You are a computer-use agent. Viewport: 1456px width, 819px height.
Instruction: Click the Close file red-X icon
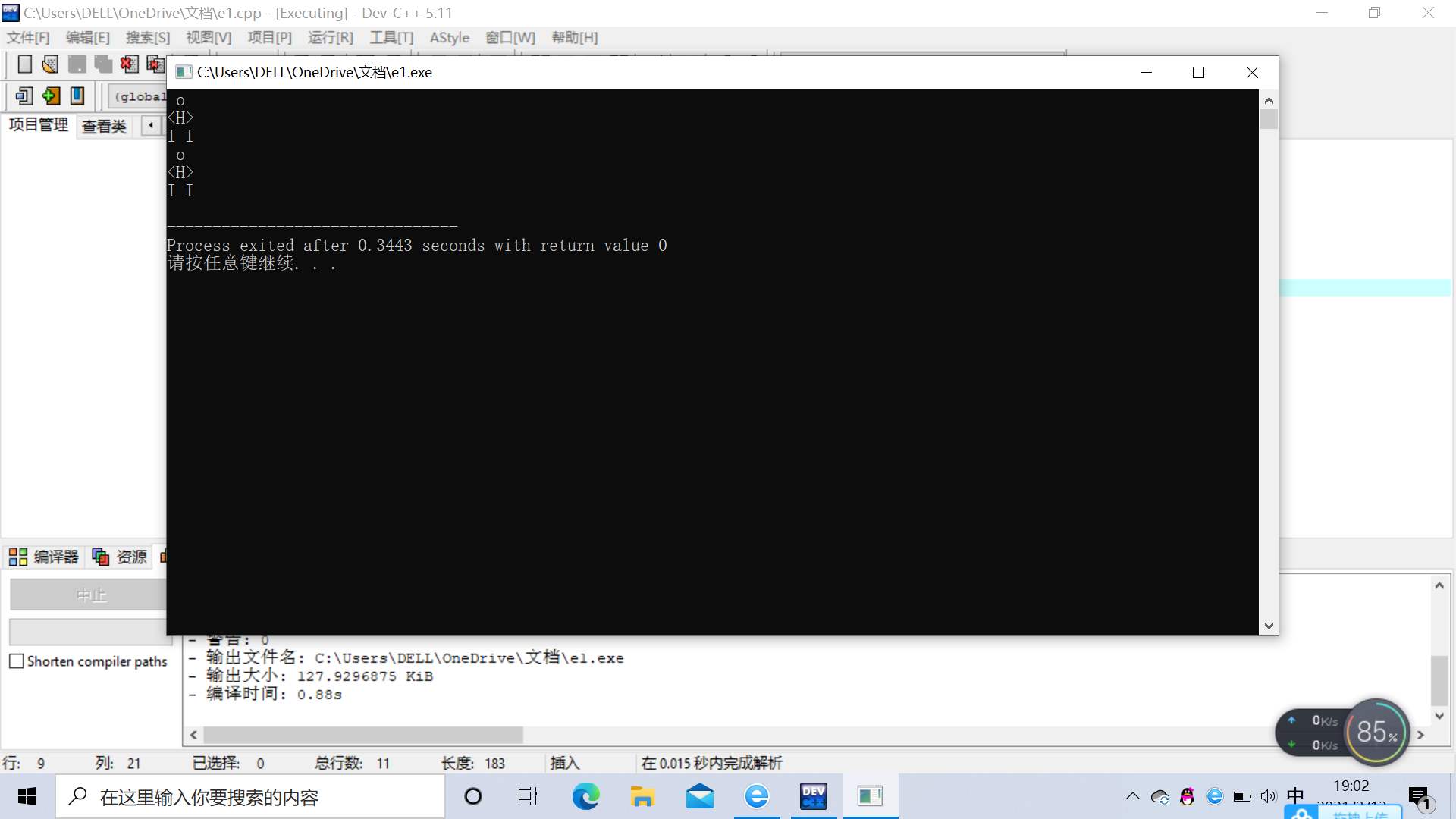[x=129, y=64]
